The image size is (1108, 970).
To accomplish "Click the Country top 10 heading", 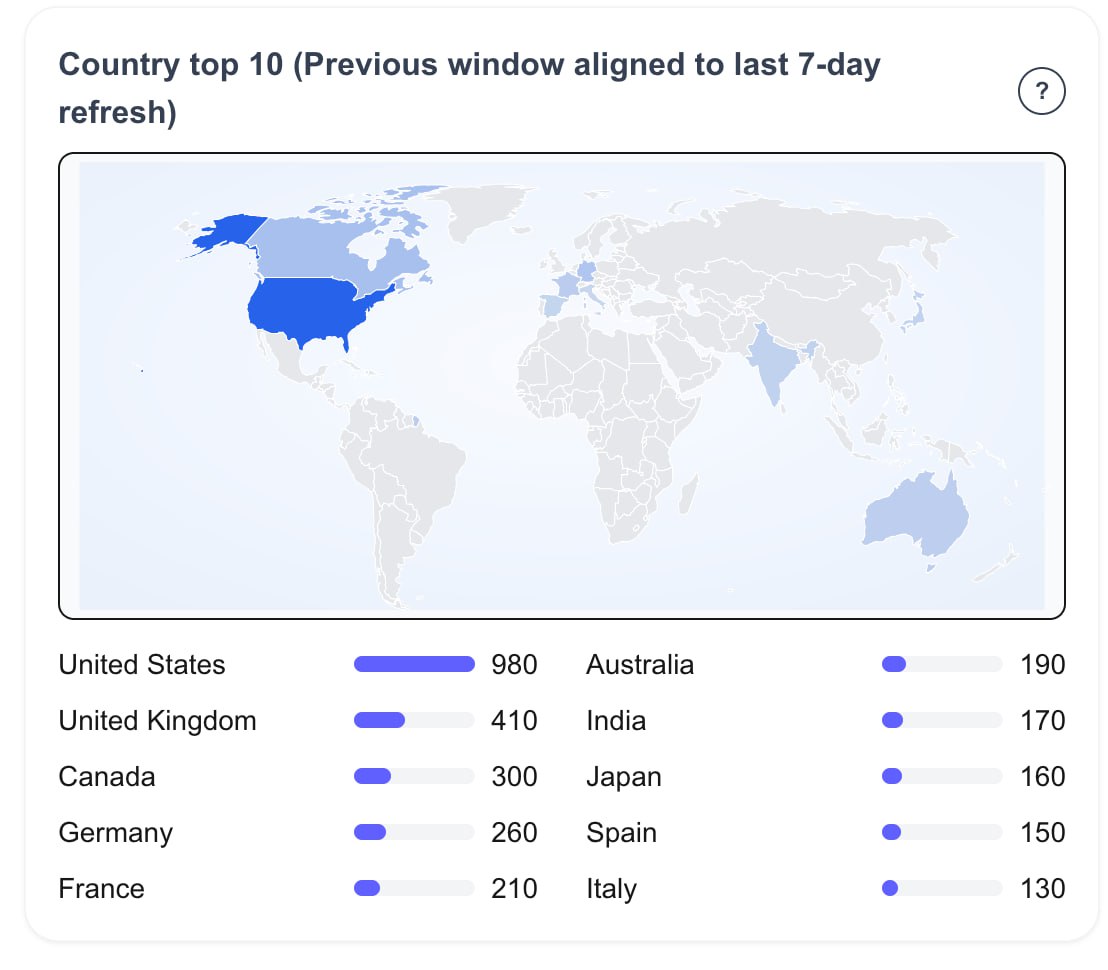I will 470,88.
